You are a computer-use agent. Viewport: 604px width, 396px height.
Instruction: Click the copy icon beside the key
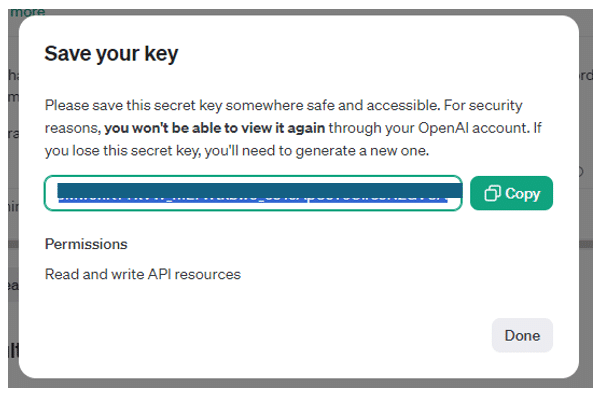[x=492, y=193]
